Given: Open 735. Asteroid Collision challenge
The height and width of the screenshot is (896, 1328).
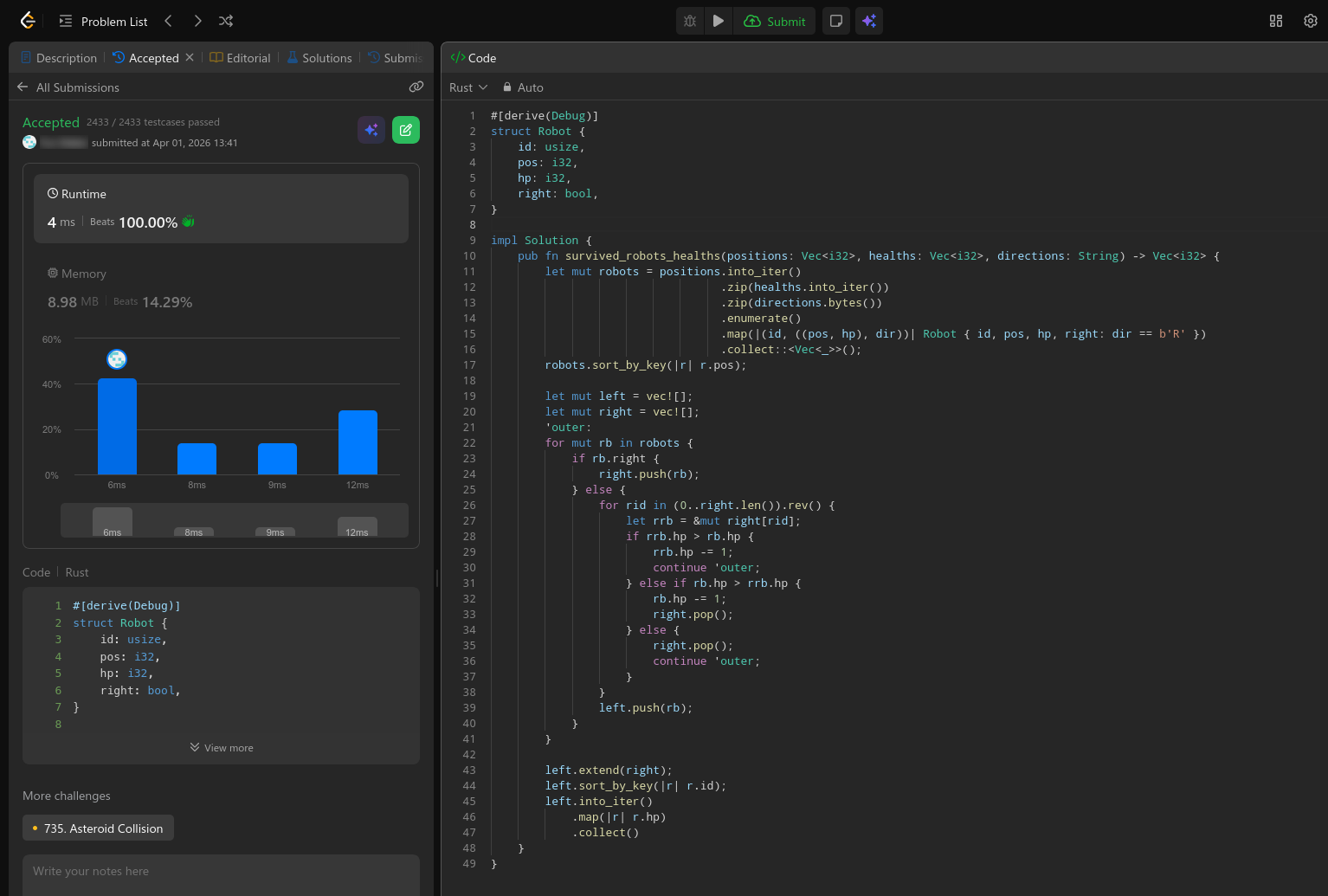Looking at the screenshot, I should (x=99, y=828).
